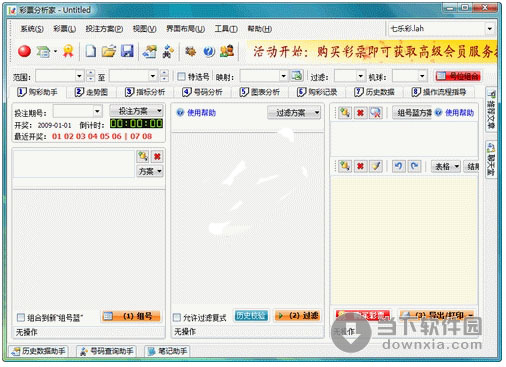Screen dimensions: 506x367
Task: Click the (1) 组号 button
Action: click(131, 316)
